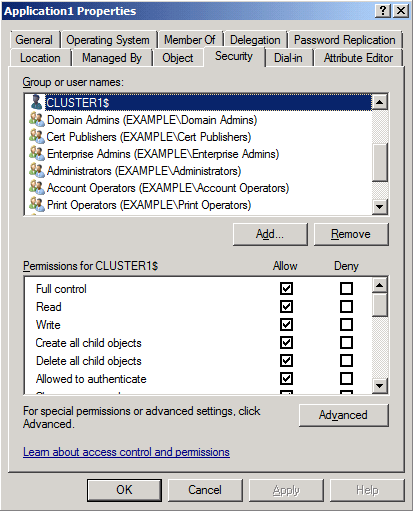413x511 pixels.
Task: Switch to the Attribute Editor tab
Action: click(358, 58)
